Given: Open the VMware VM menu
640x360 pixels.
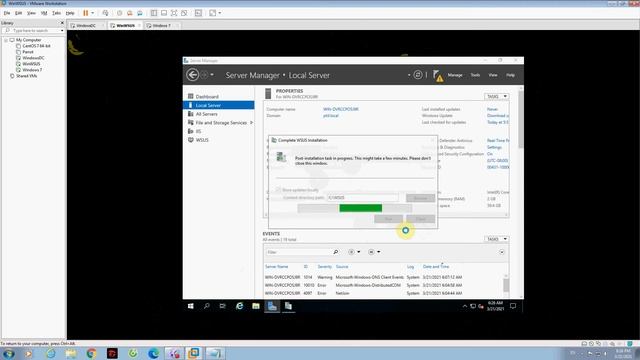Looking at the screenshot, I should tap(44, 13).
